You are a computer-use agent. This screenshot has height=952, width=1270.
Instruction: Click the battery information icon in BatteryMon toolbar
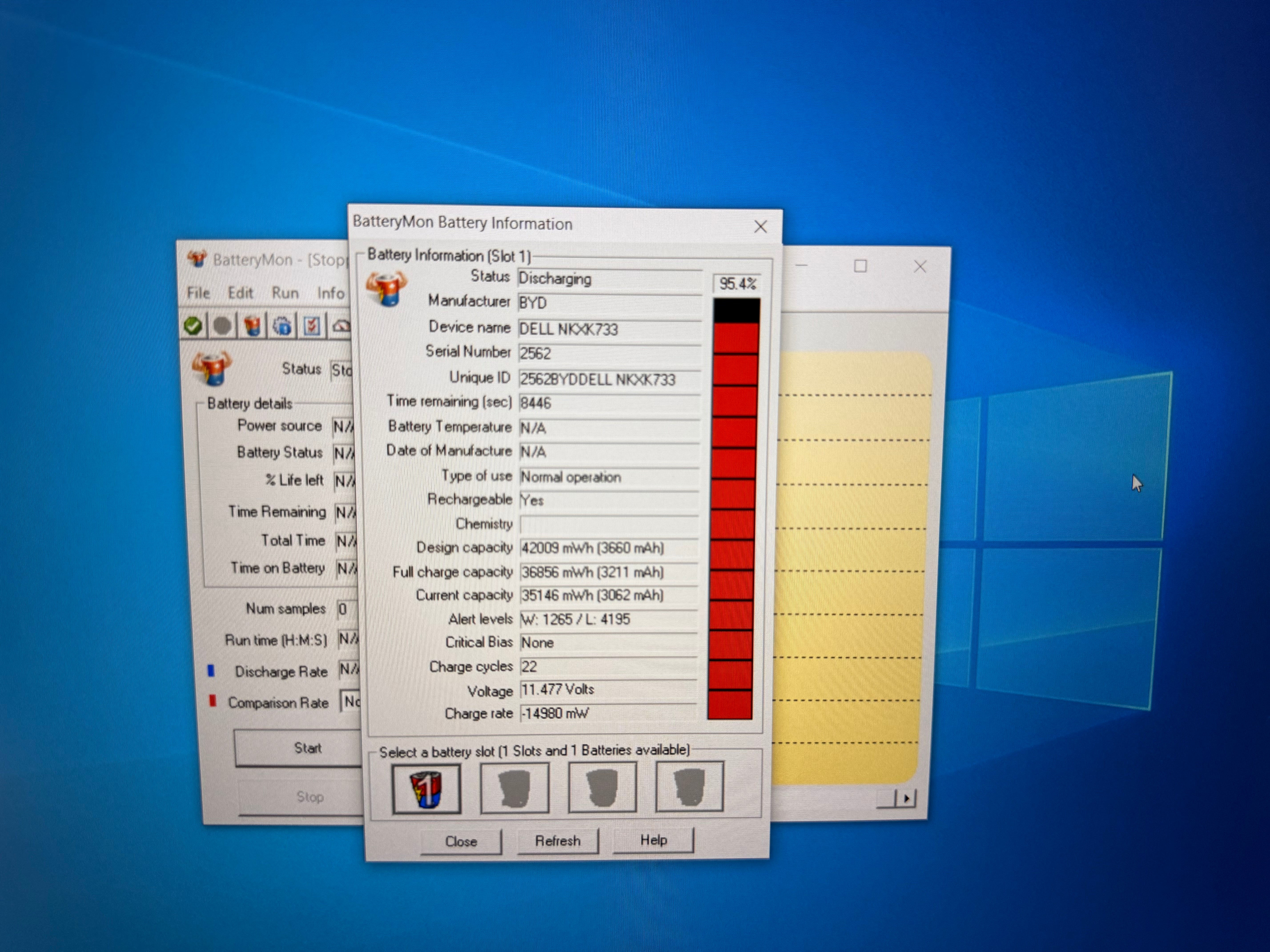click(252, 326)
